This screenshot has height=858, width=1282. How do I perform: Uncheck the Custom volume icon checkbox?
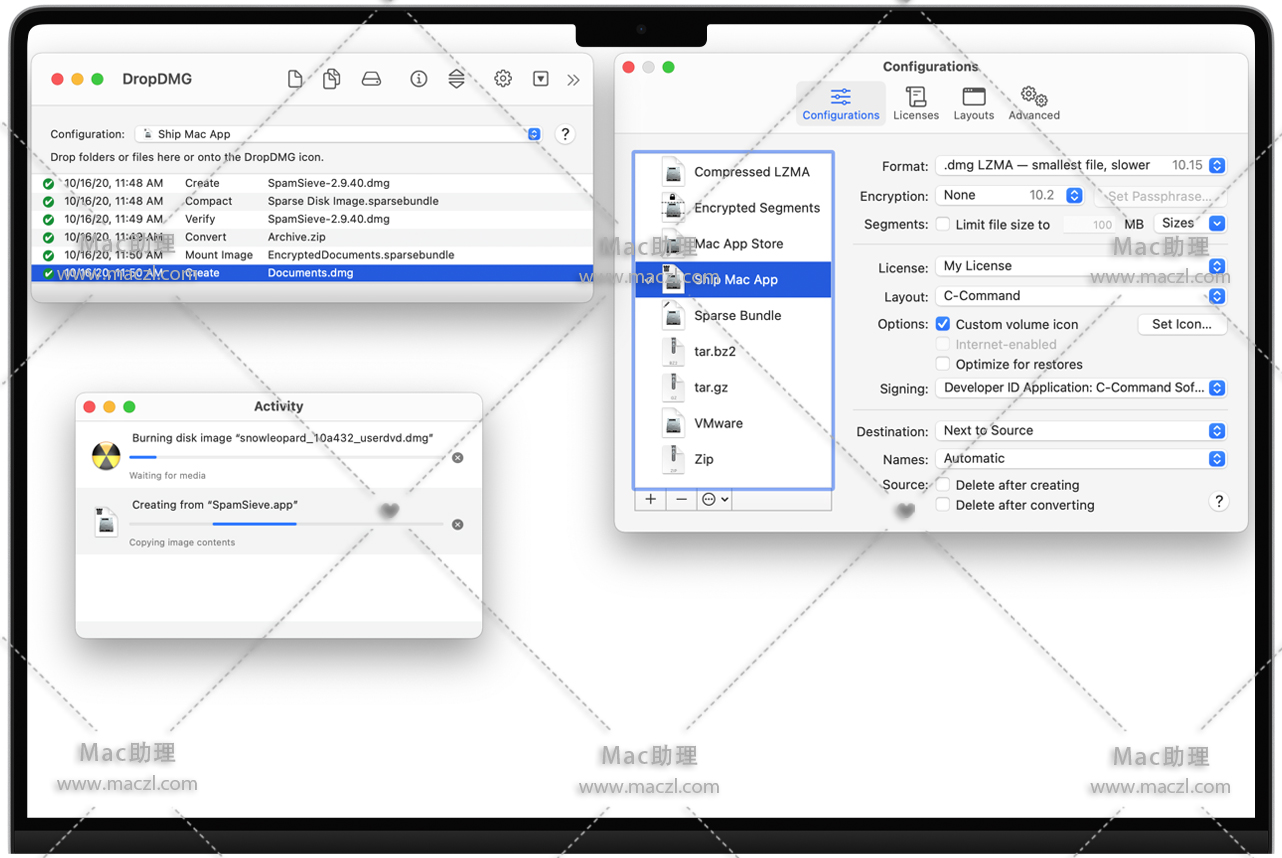(942, 324)
